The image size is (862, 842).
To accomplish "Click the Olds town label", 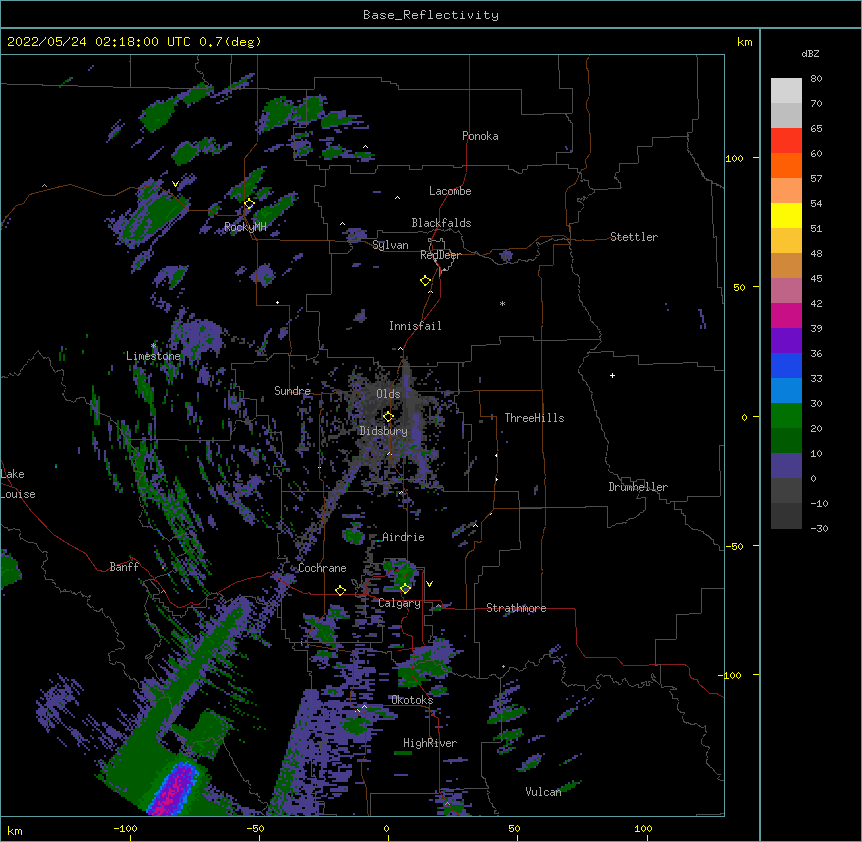I will click(x=388, y=394).
